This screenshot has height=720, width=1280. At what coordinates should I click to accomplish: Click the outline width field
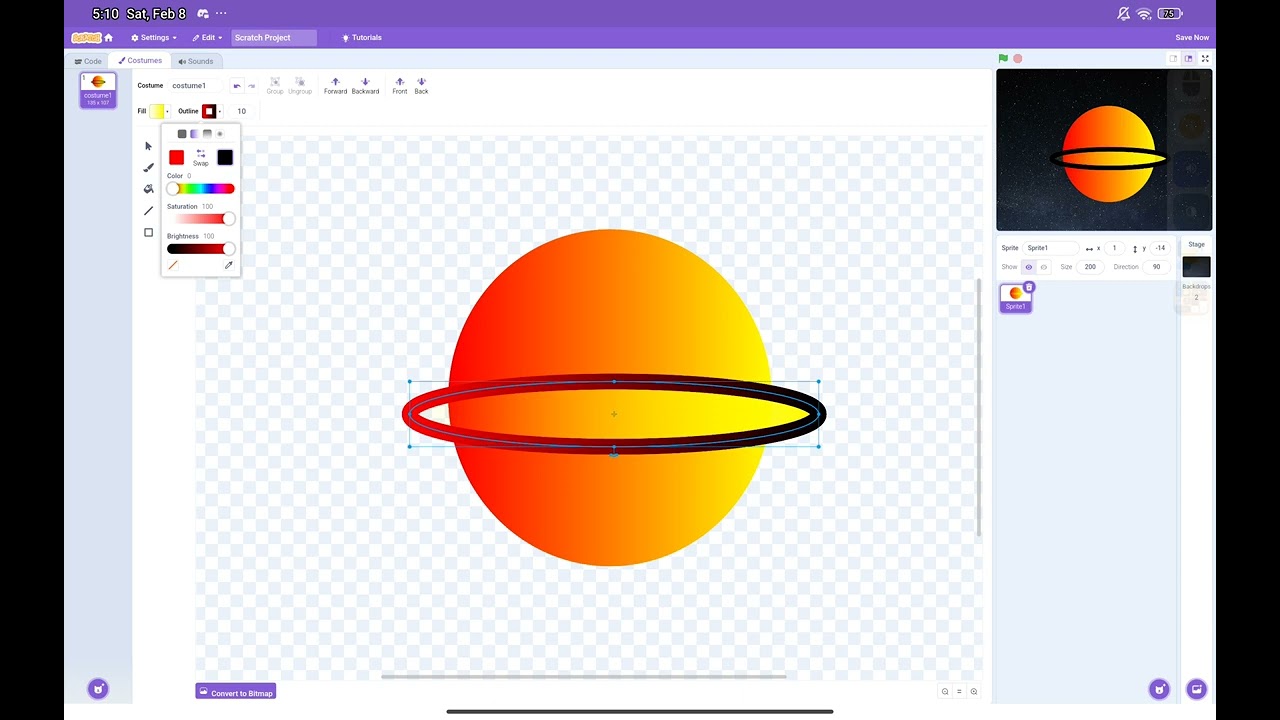click(x=242, y=111)
